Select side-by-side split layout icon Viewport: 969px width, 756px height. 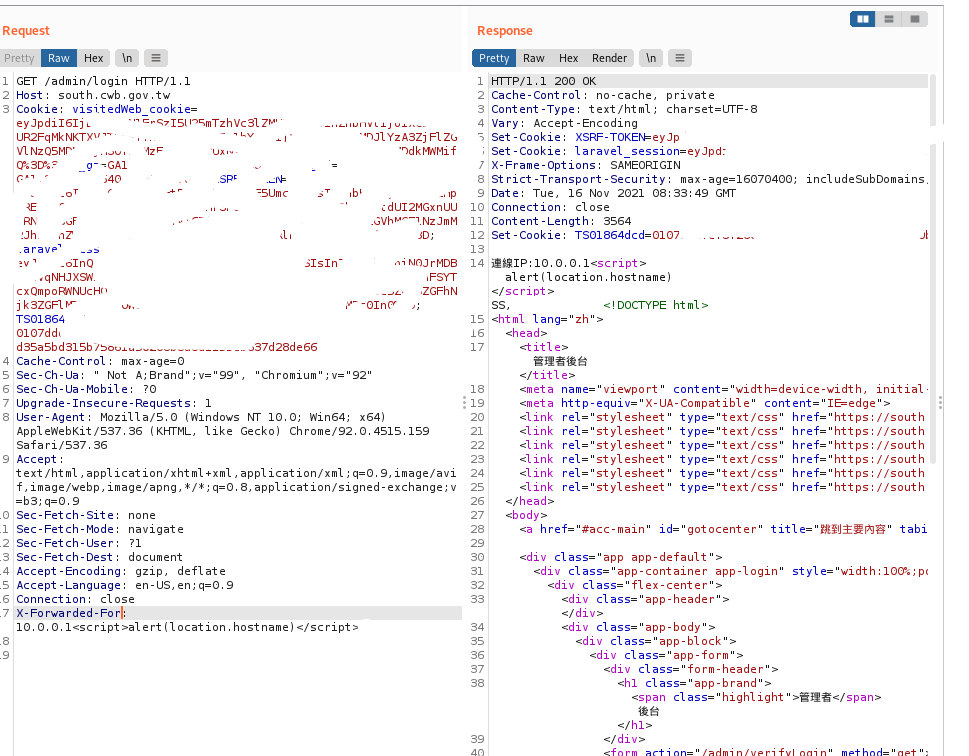click(x=862, y=19)
